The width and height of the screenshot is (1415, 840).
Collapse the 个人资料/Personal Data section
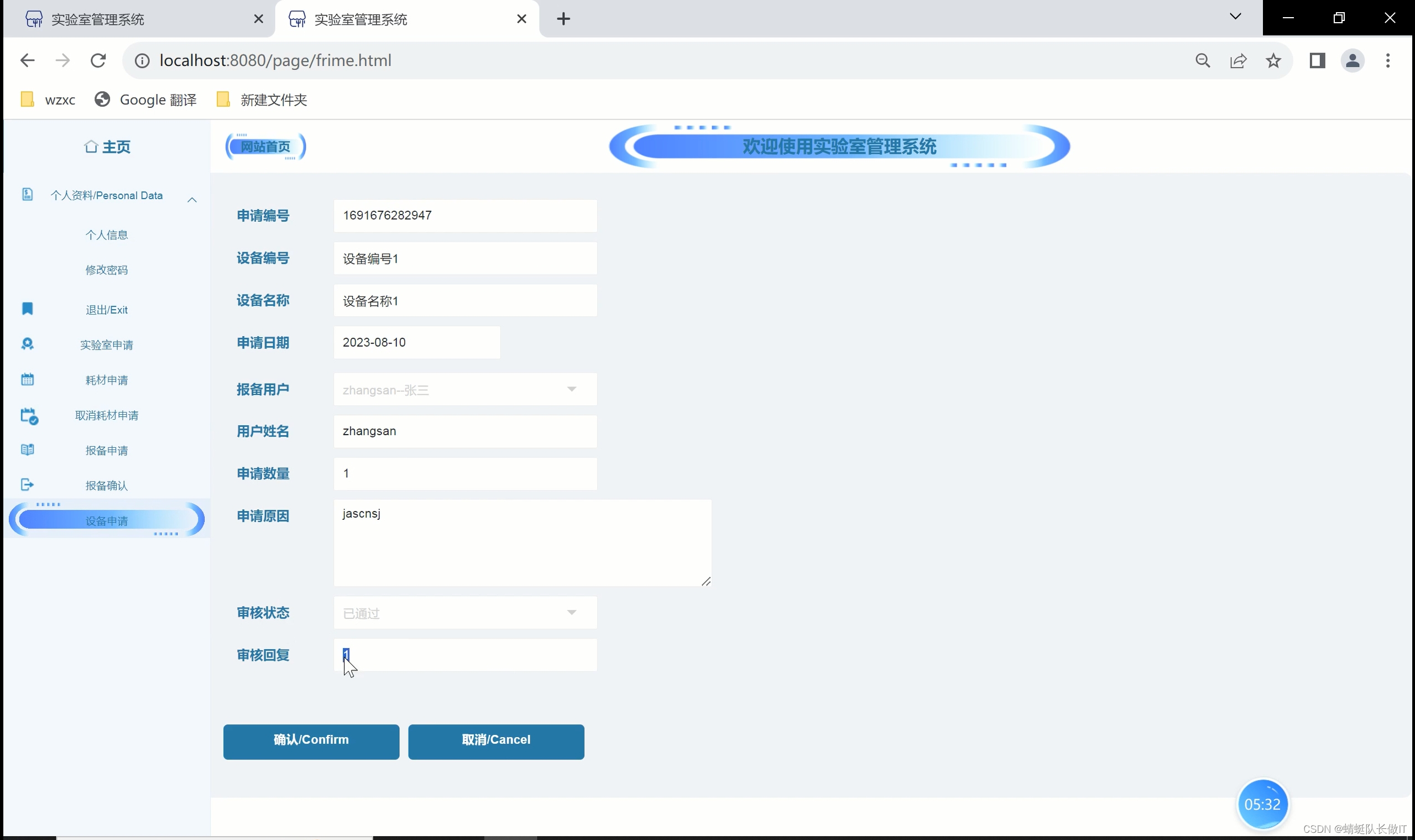(192, 199)
